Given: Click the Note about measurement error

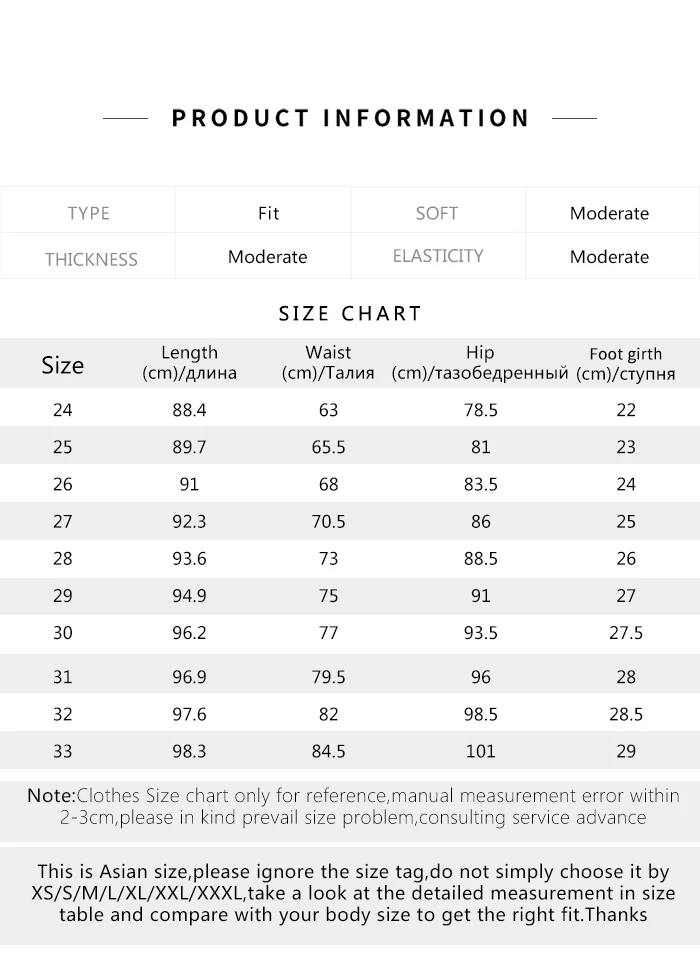Looking at the screenshot, I should coord(353,806).
